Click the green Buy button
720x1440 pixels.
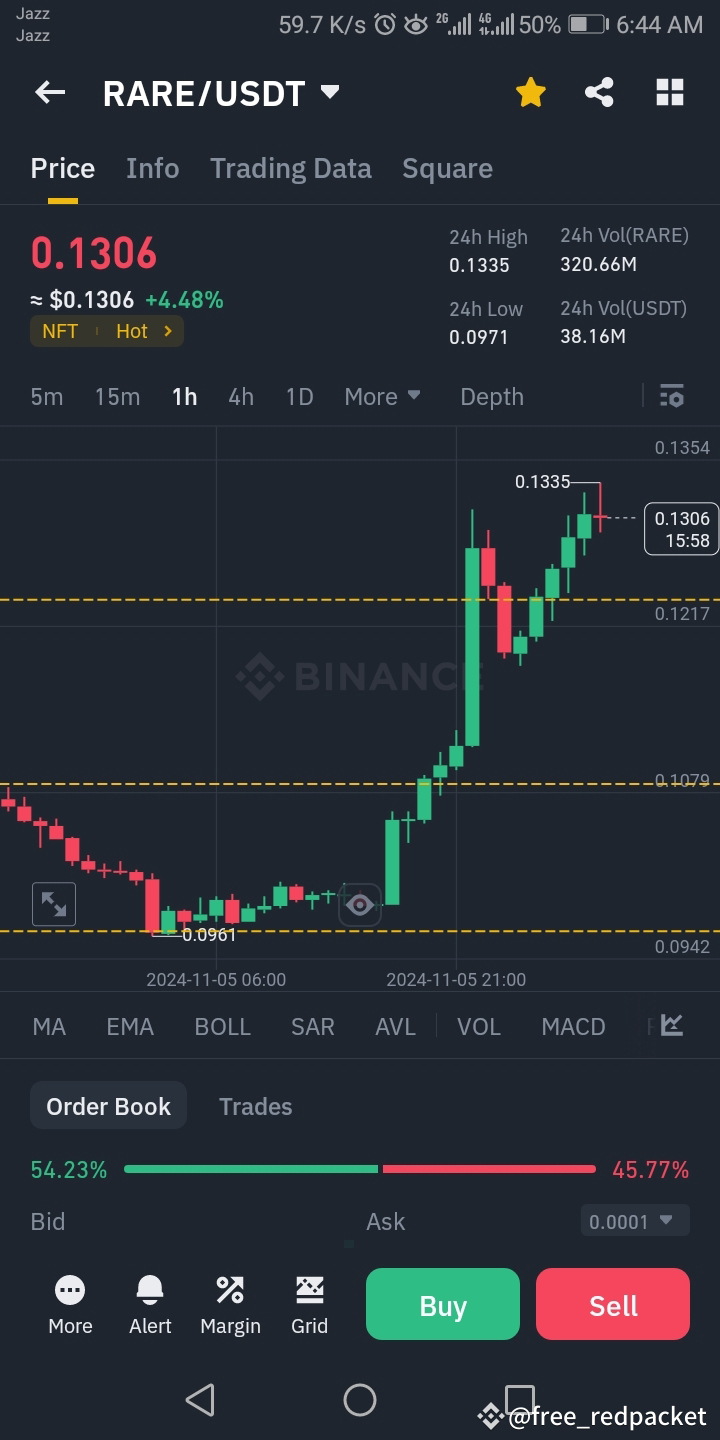(442, 1304)
